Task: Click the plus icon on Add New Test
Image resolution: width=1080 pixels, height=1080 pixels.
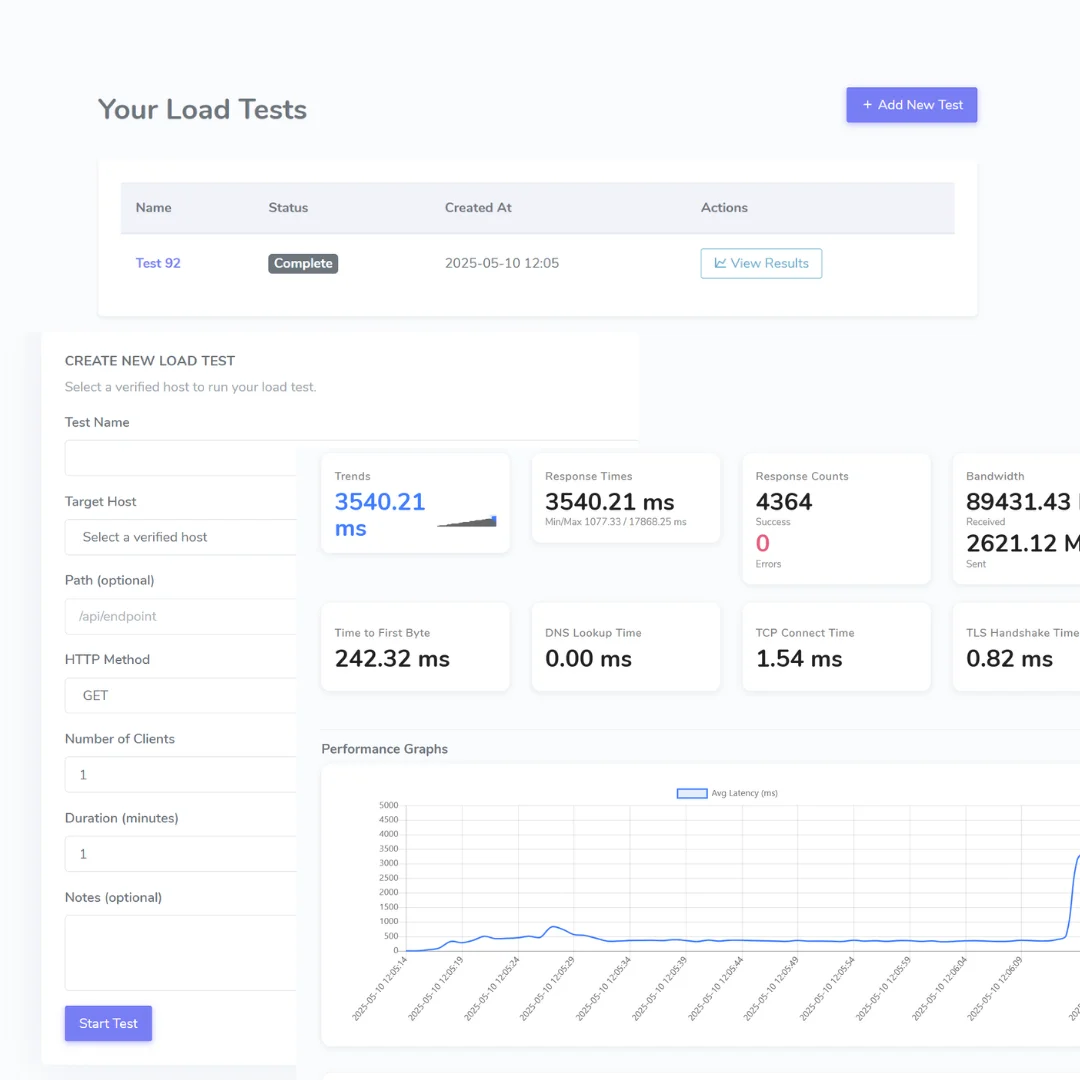Action: click(x=867, y=105)
